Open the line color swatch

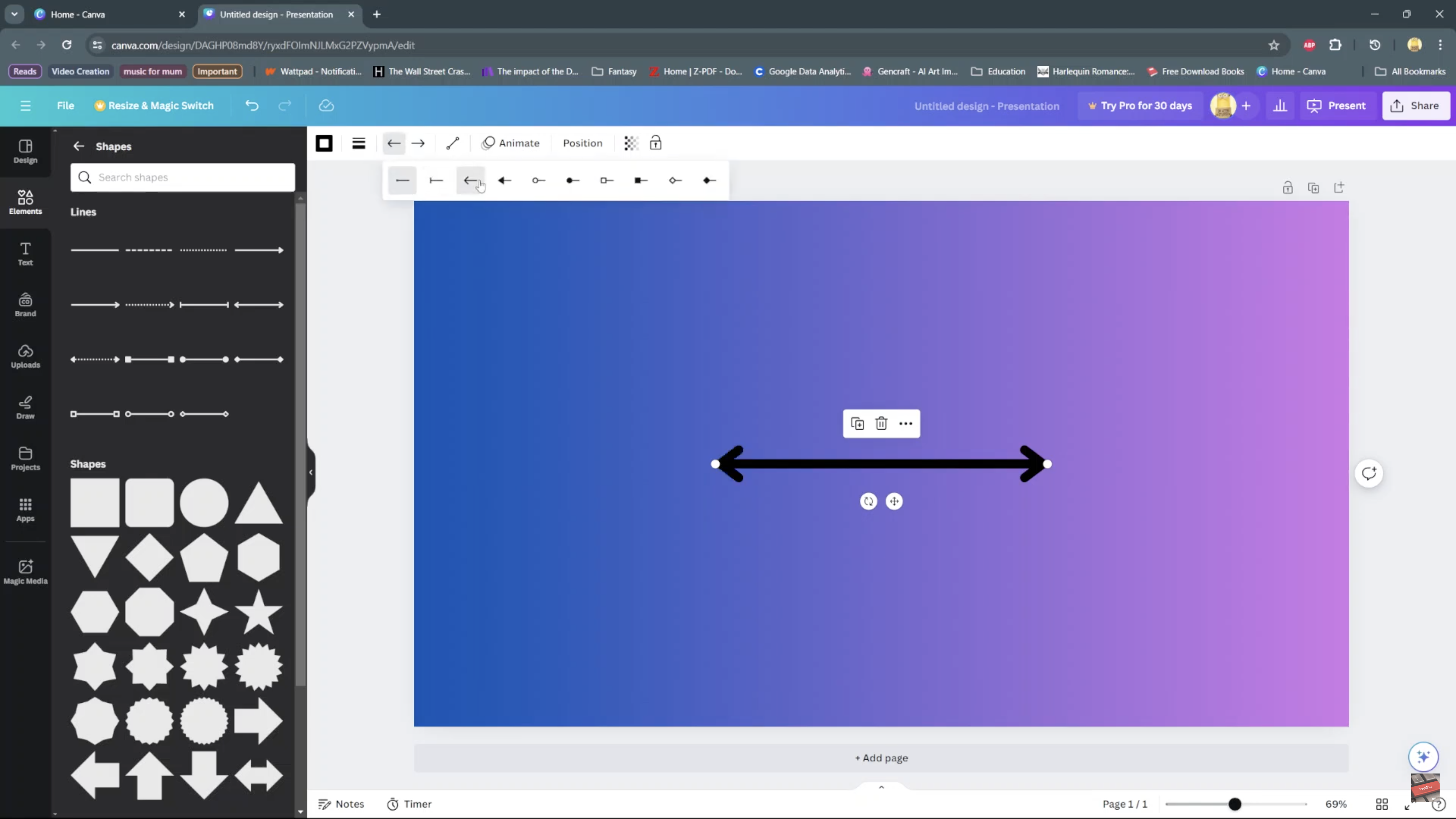pos(324,144)
